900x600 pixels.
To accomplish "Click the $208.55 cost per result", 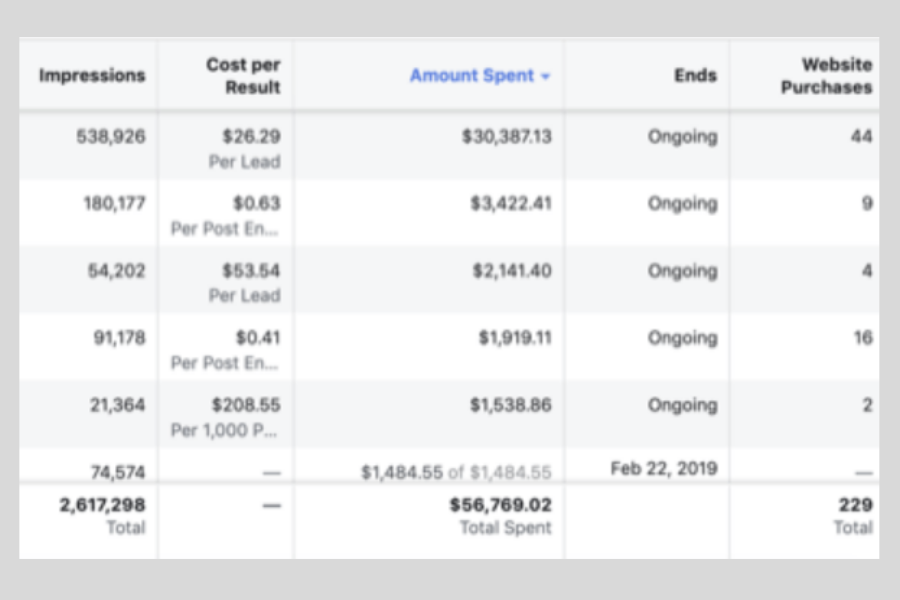I will [x=246, y=405].
